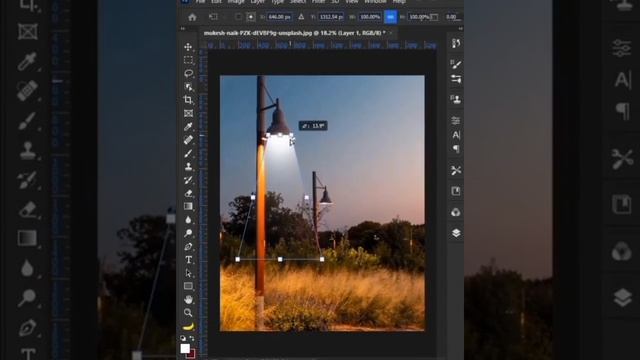Open the Help menu
The height and width of the screenshot is (360, 640).
(399, 2)
